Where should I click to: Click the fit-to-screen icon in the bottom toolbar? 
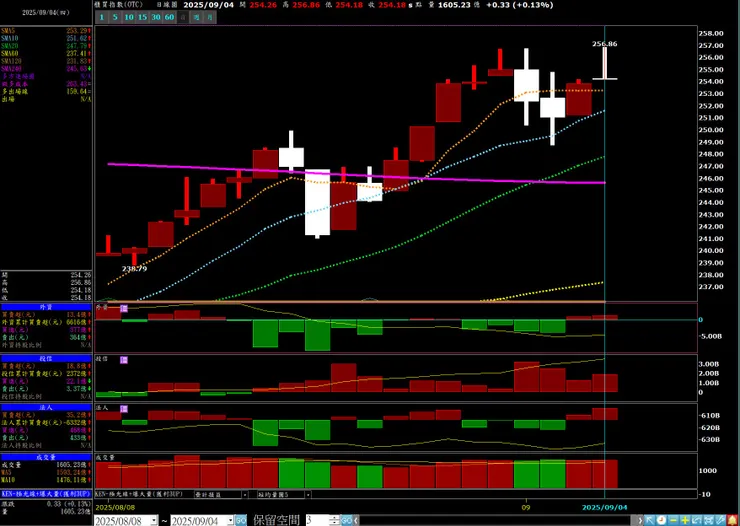(x=708, y=520)
